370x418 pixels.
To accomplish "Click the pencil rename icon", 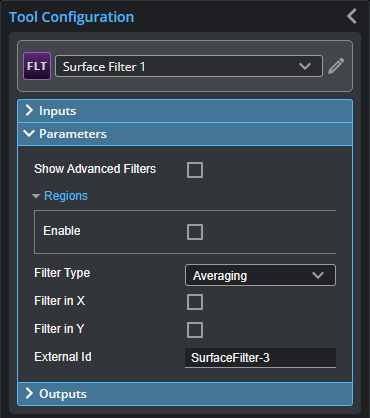I will click(x=336, y=66).
